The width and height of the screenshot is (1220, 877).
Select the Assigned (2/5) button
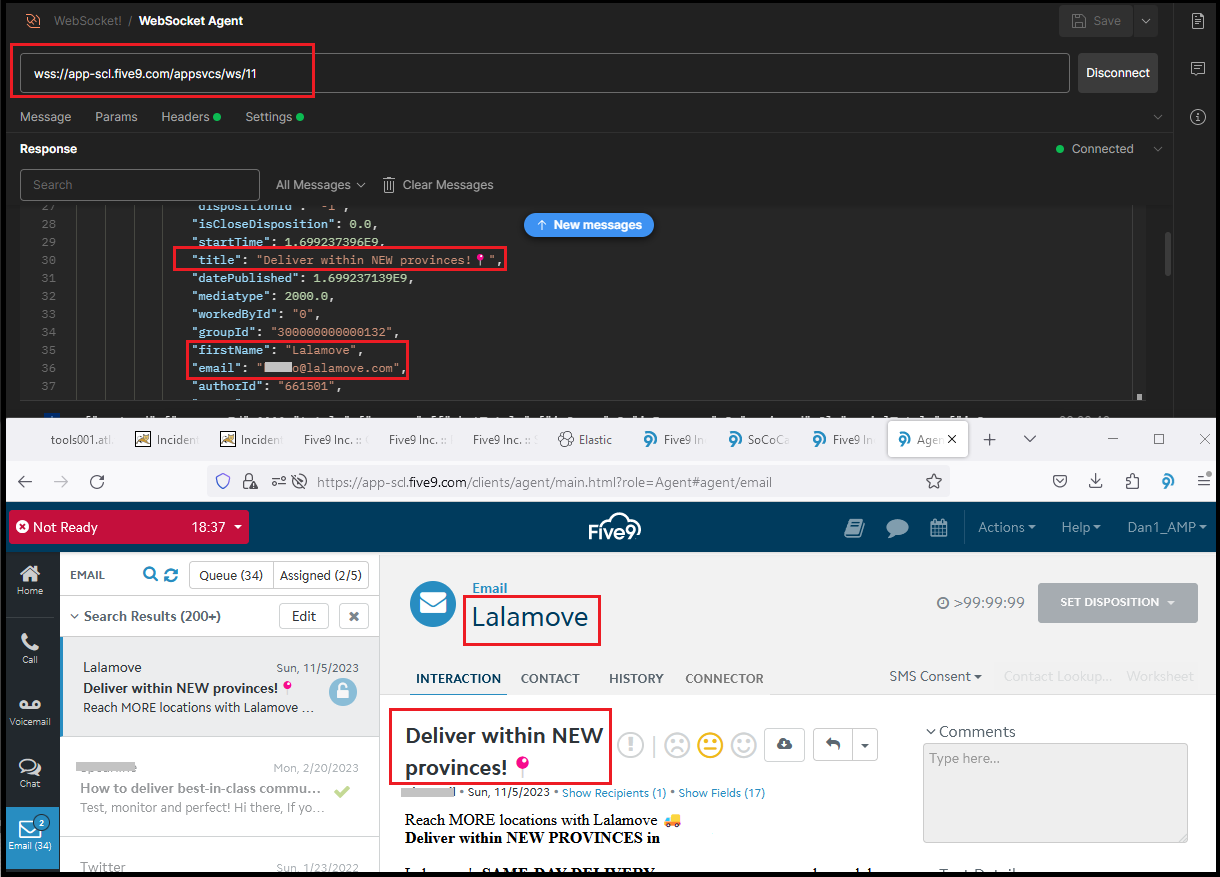[322, 575]
